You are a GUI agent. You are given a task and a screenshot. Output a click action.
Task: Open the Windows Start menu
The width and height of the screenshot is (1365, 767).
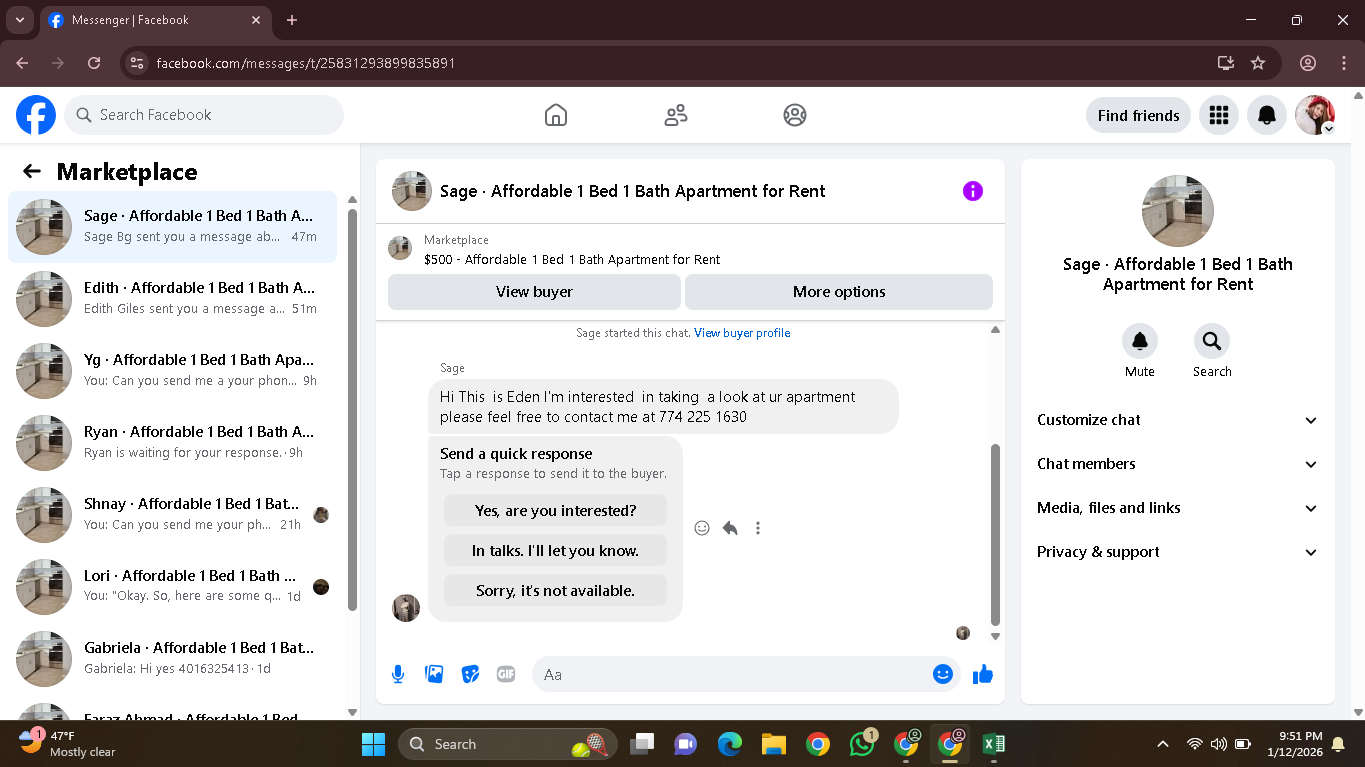pyautogui.click(x=373, y=744)
